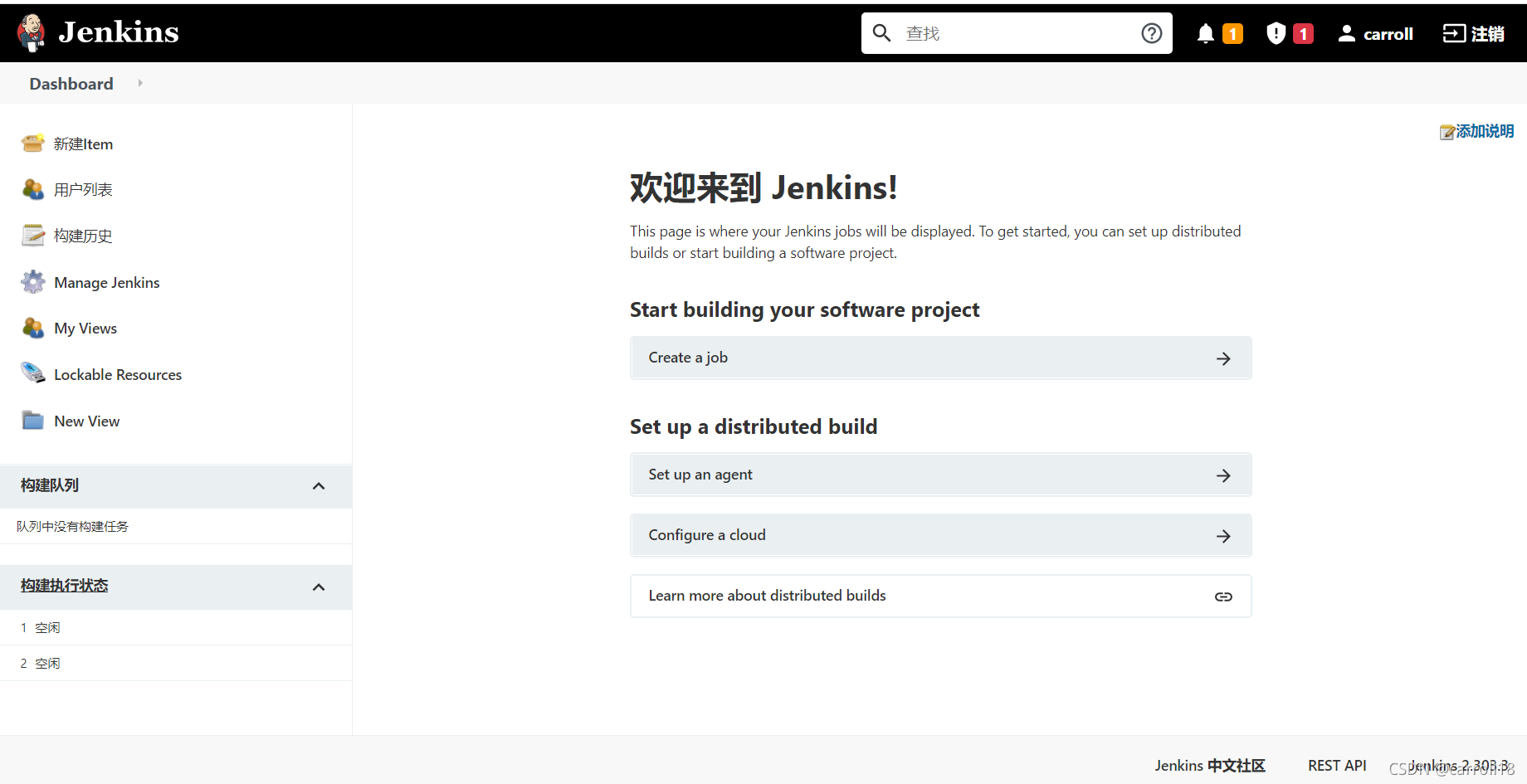Select executor 1 空闲 row
The image size is (1527, 784).
click(x=176, y=628)
